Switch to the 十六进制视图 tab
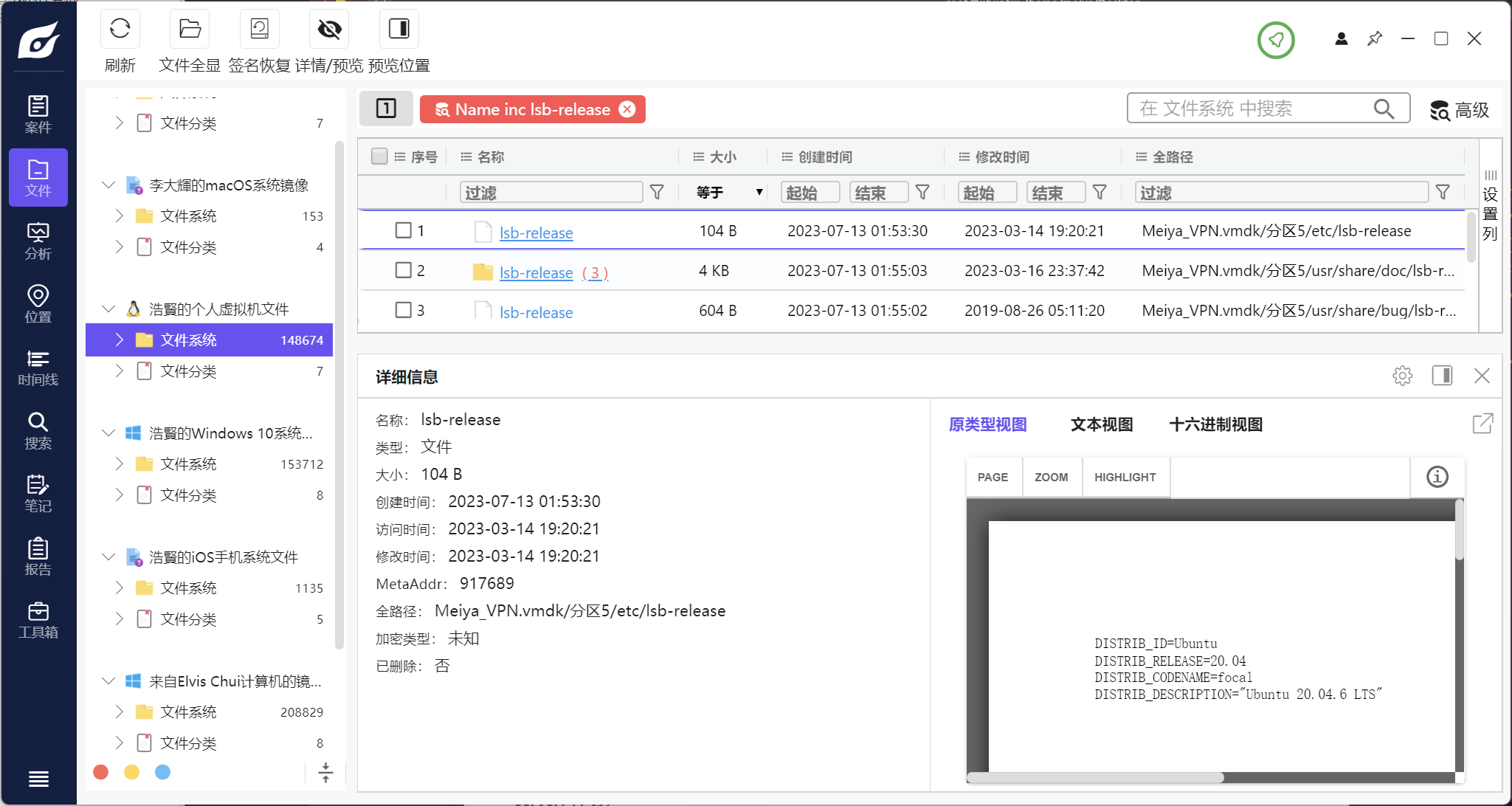Viewport: 1512px width, 806px height. [x=1215, y=424]
